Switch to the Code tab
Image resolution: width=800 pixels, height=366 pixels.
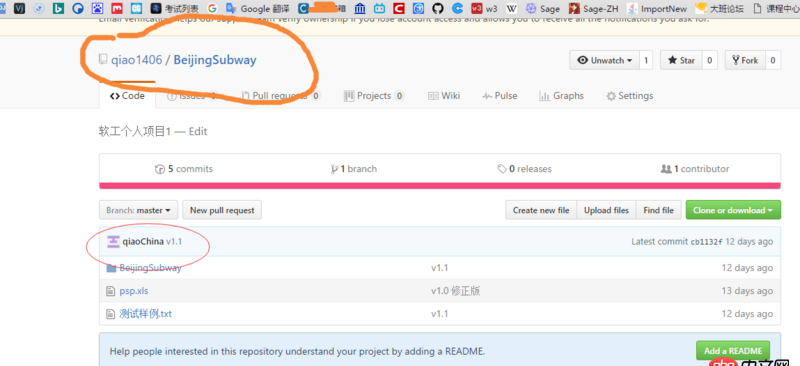(x=127, y=96)
